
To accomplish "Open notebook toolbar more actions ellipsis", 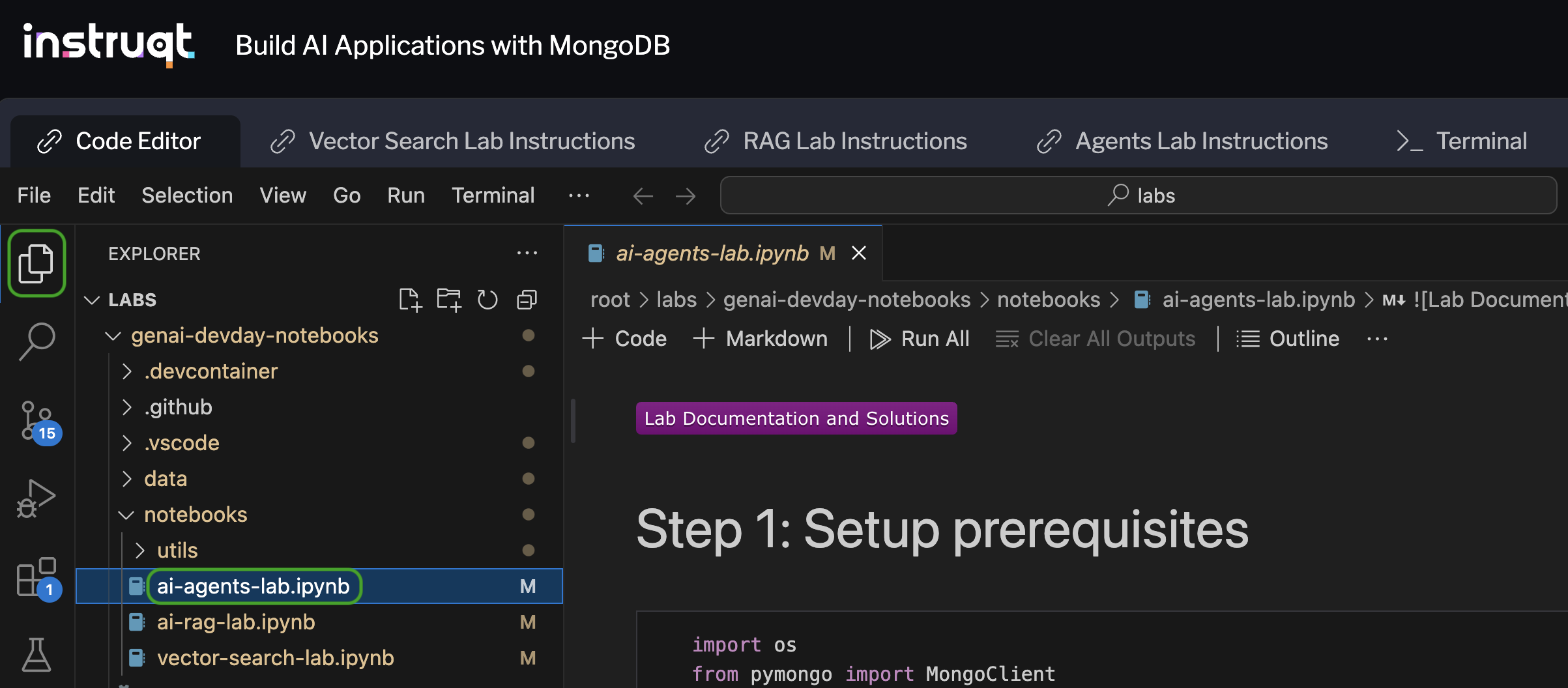I will [x=1377, y=339].
